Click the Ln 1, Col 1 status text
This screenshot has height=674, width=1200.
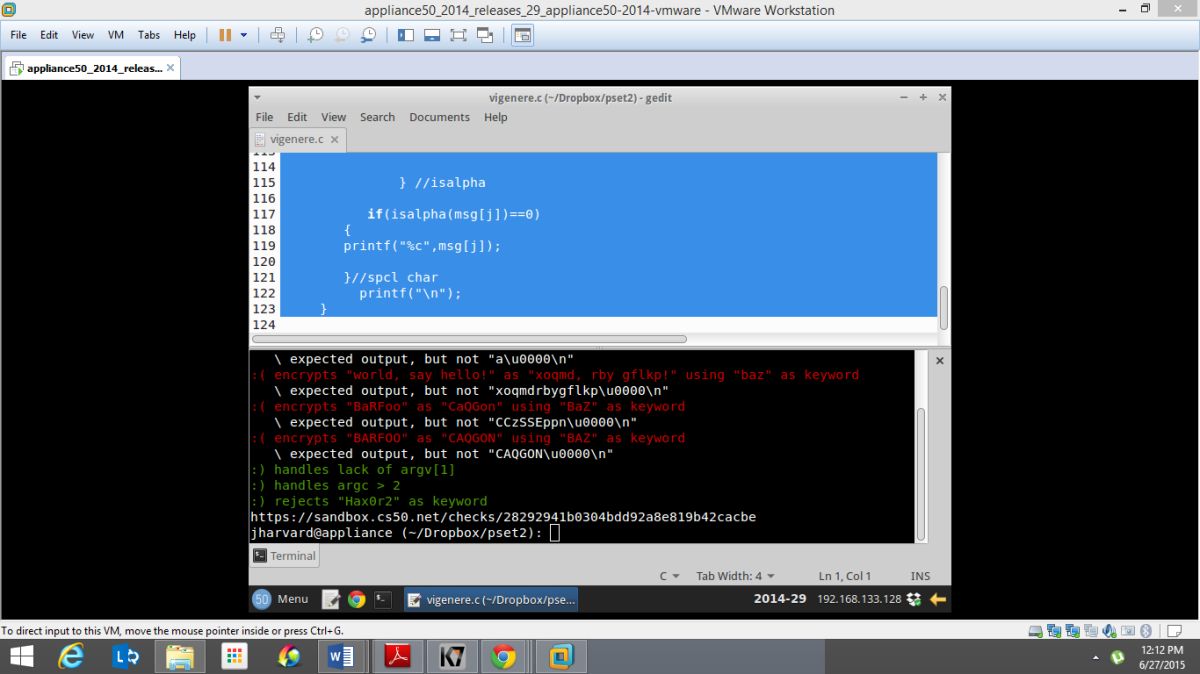(845, 576)
